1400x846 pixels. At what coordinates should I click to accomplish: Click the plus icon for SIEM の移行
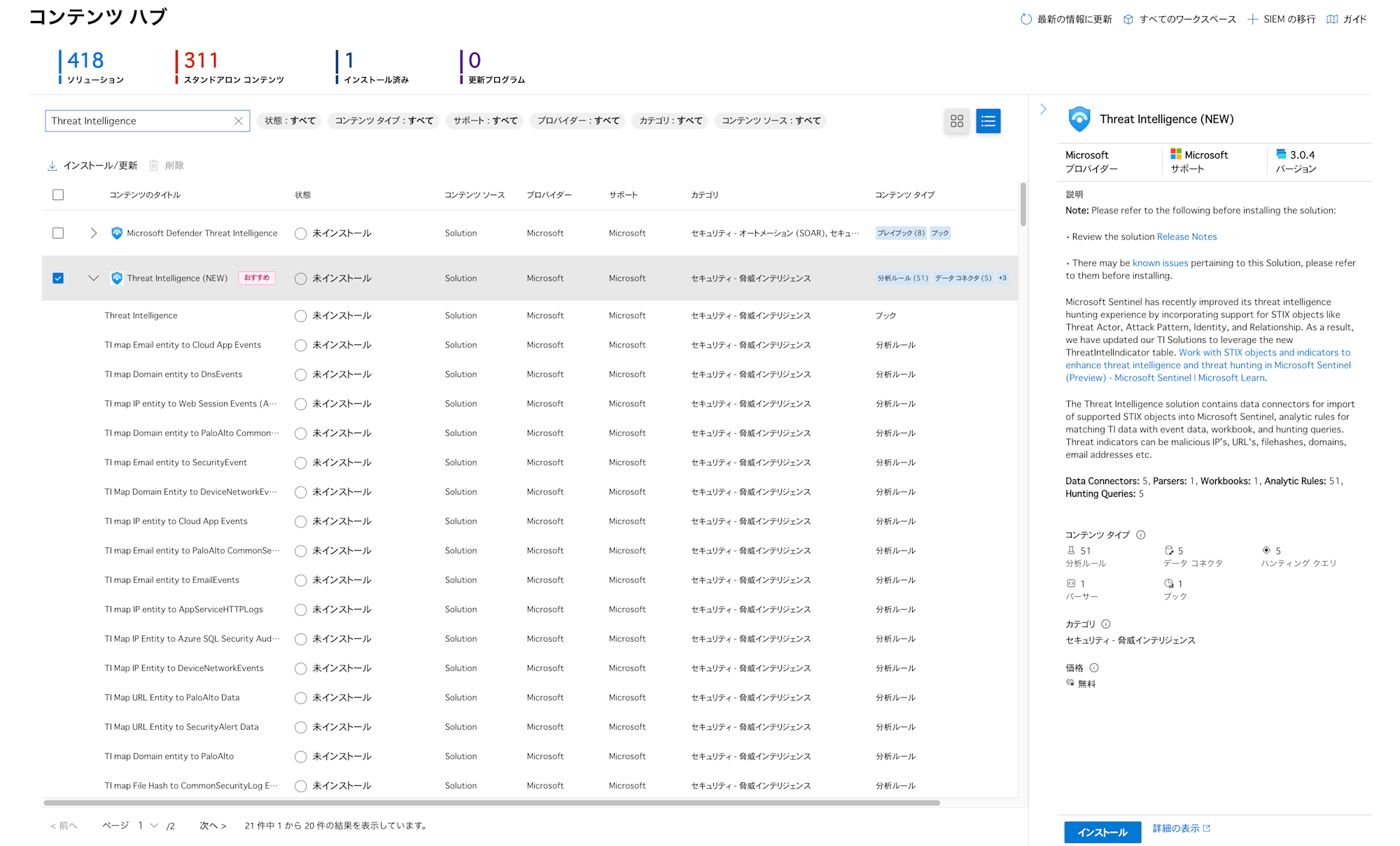tap(1252, 20)
